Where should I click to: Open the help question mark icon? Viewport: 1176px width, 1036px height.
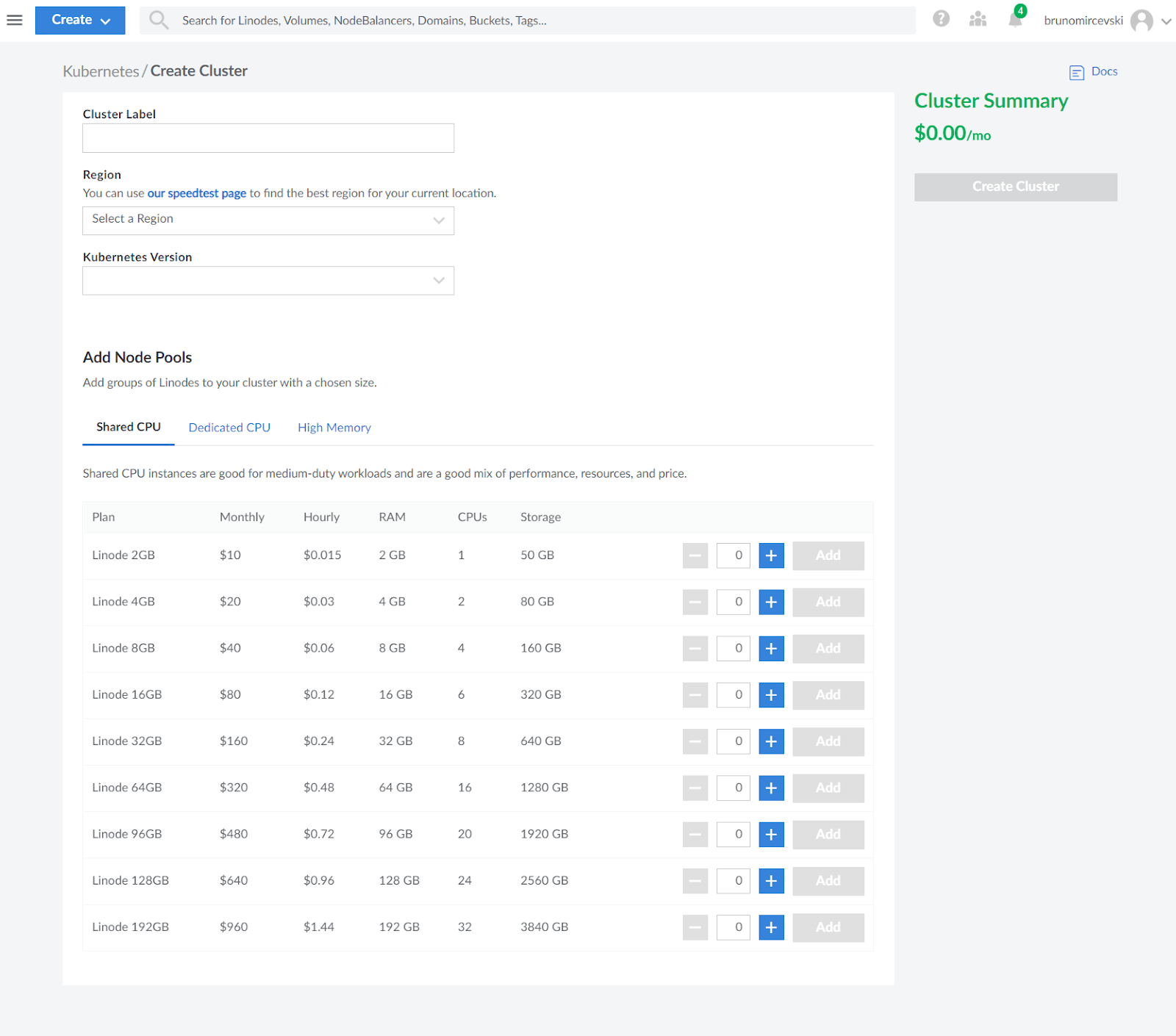[x=941, y=19]
